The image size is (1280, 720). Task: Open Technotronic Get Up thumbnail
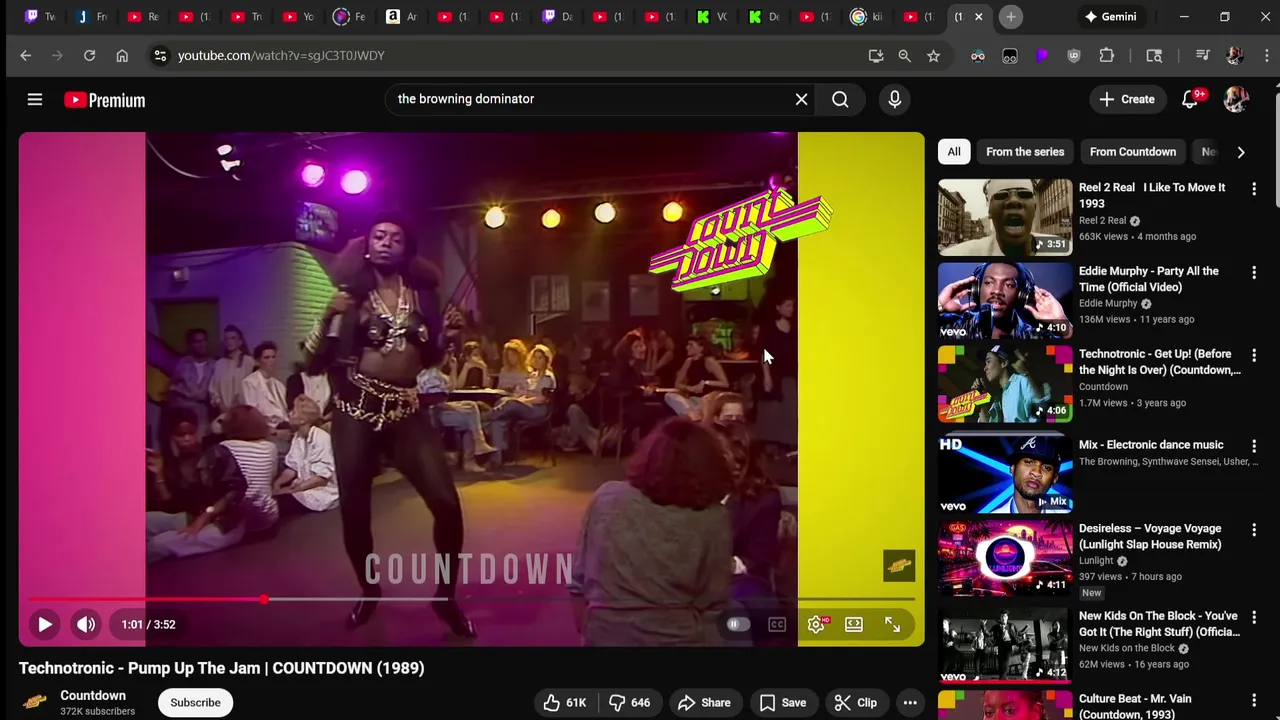click(1005, 383)
